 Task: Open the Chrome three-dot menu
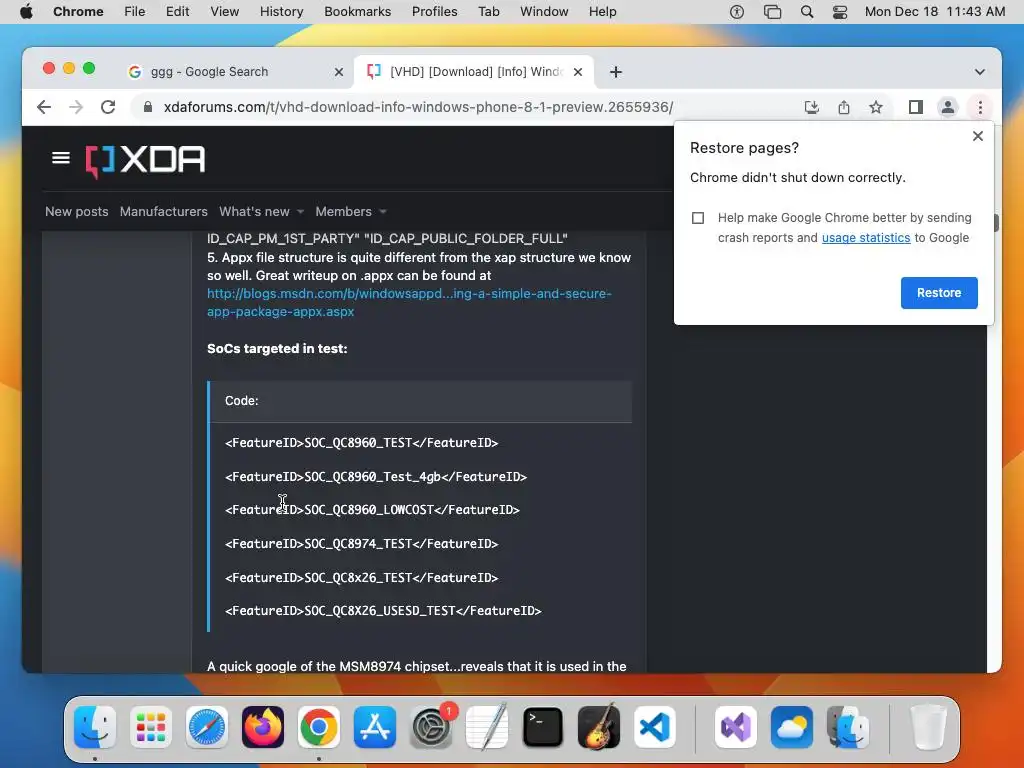(980, 107)
